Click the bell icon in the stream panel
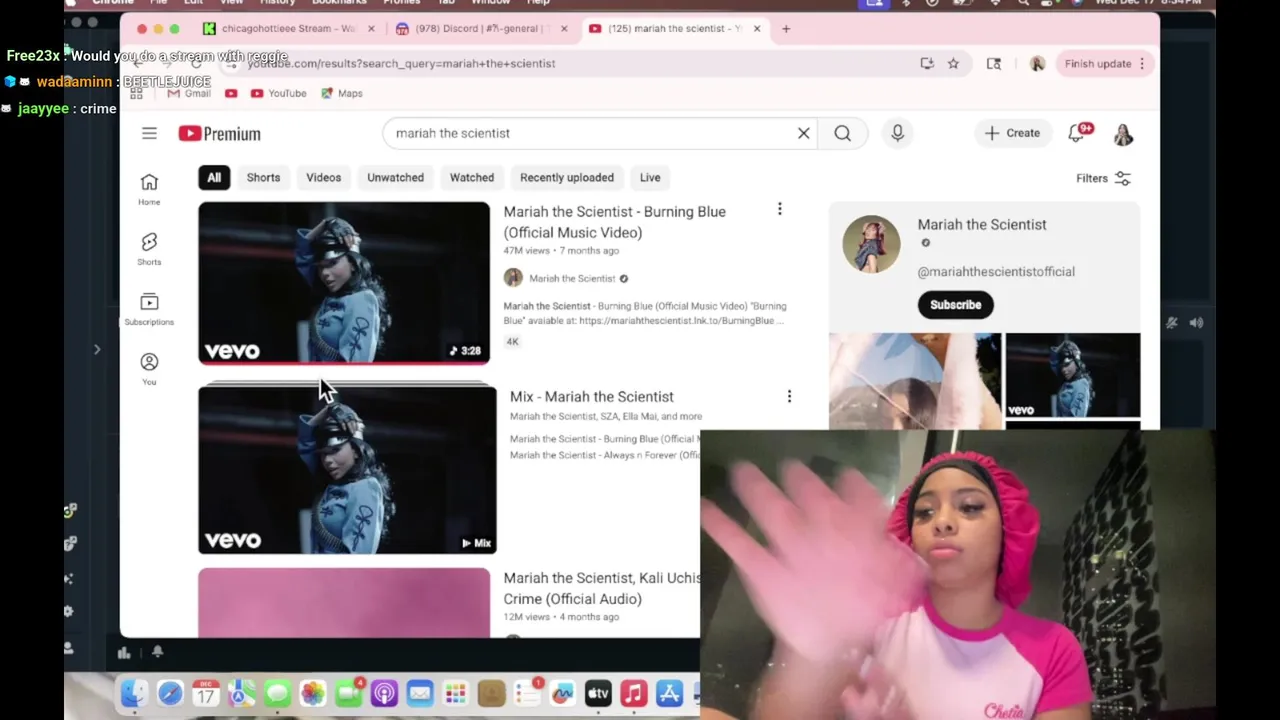The height and width of the screenshot is (720, 1280). point(158,652)
